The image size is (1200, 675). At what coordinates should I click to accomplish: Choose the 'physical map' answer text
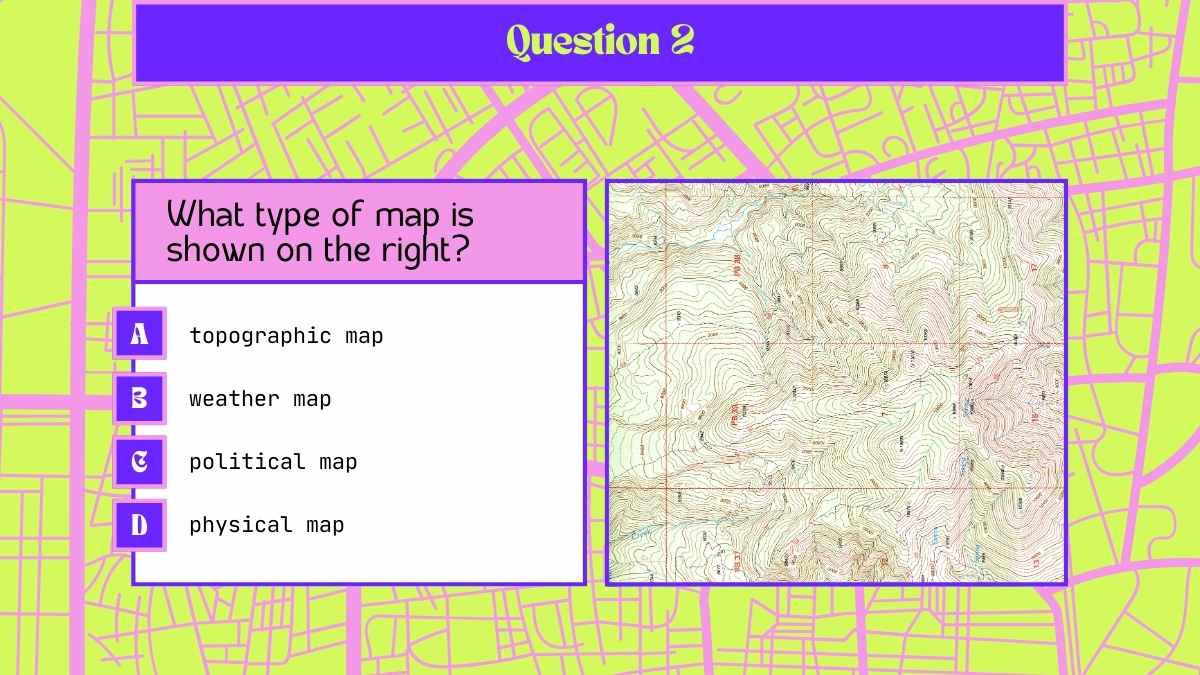click(267, 525)
